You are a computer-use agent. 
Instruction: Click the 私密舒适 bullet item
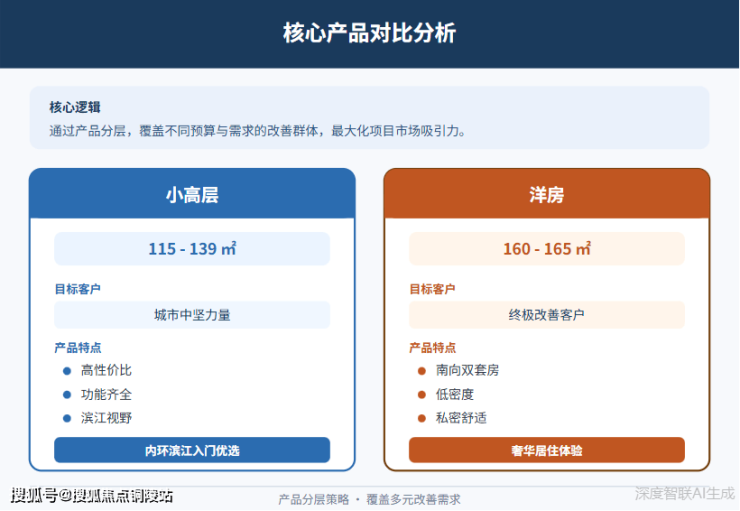pos(452,418)
